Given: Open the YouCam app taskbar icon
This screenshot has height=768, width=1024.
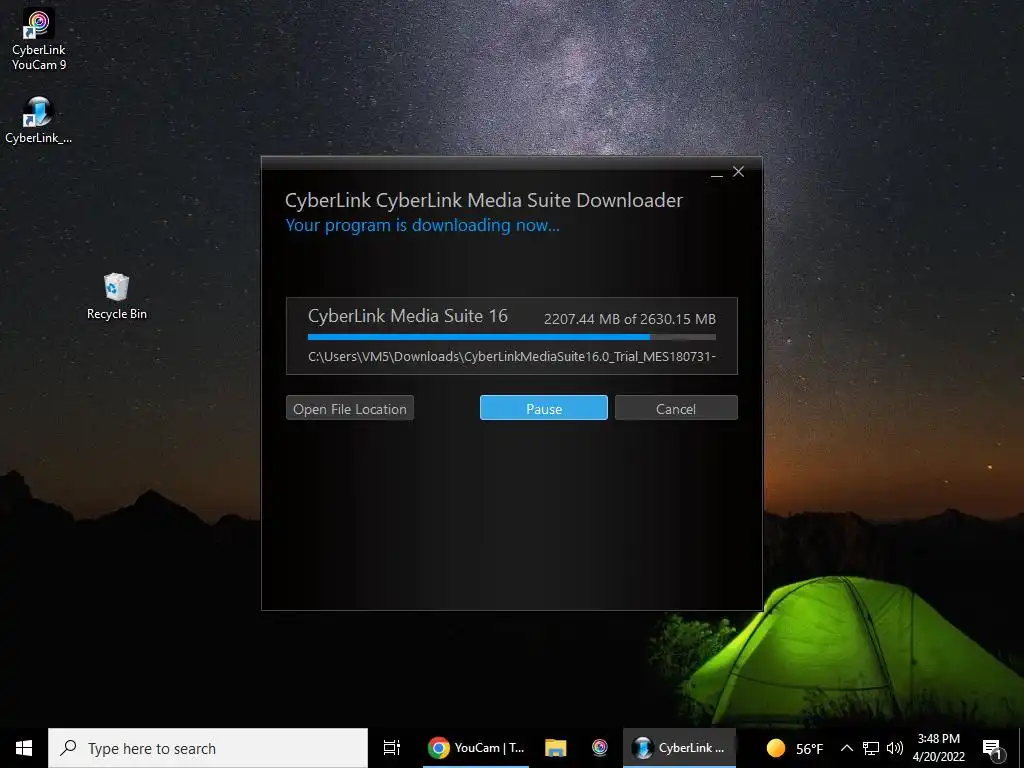Looking at the screenshot, I should 600,748.
